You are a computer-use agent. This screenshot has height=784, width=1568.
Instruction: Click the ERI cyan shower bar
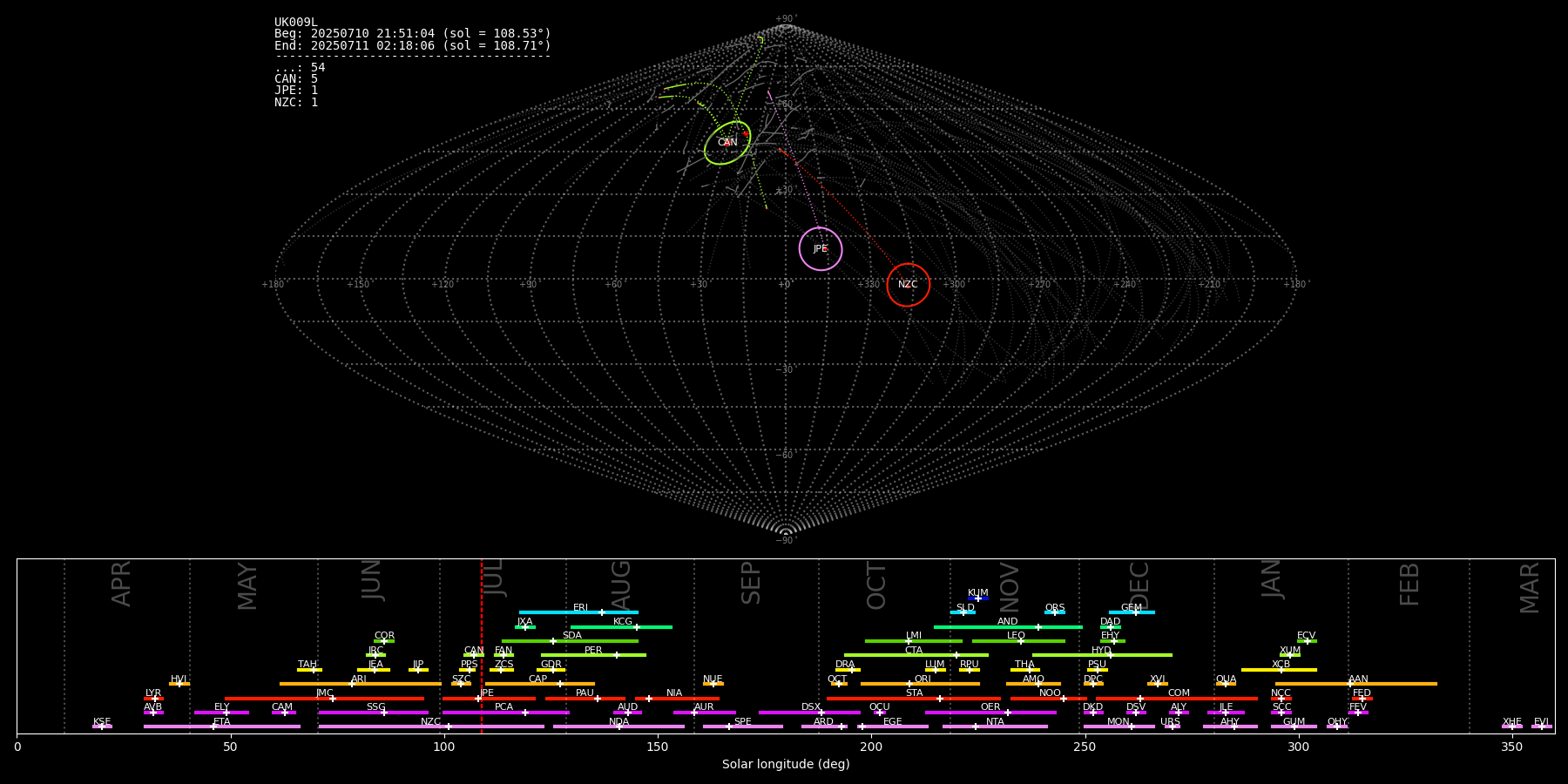click(x=578, y=612)
